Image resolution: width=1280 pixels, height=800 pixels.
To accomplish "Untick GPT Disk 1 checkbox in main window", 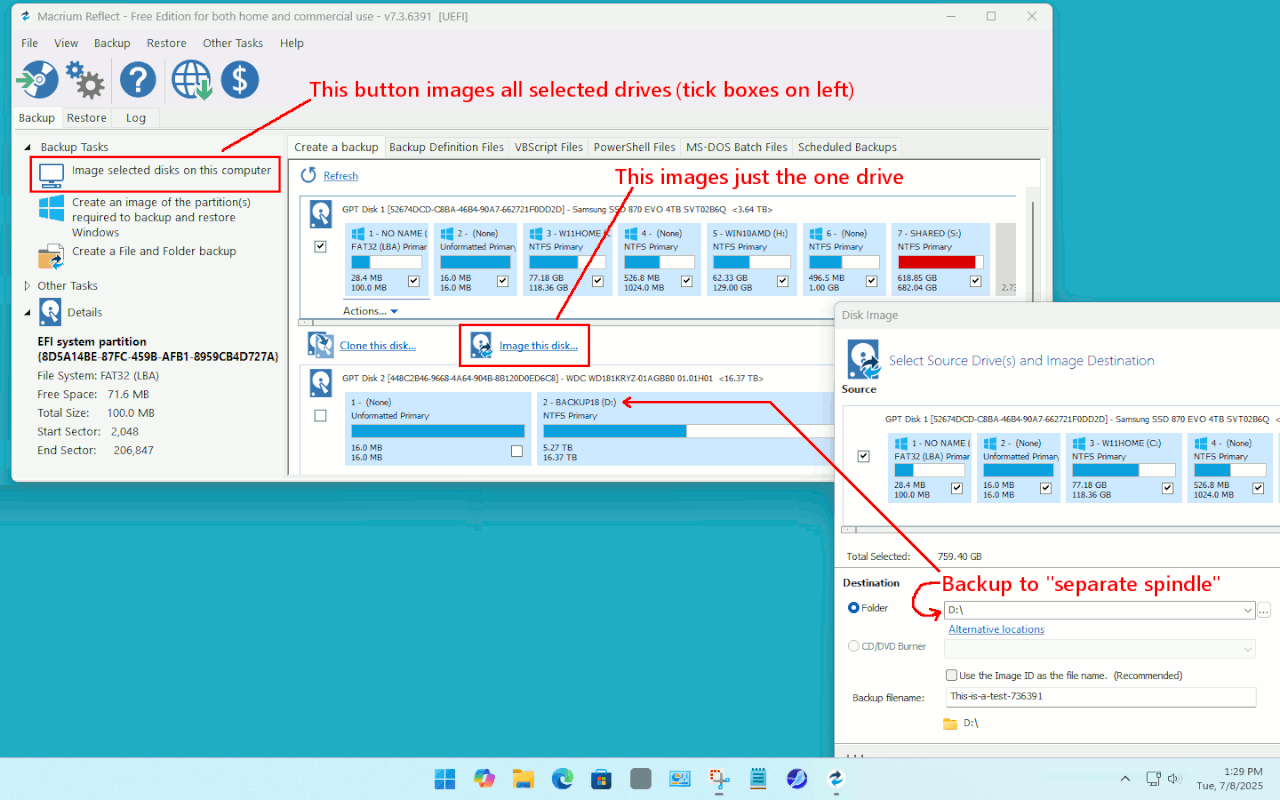I will click(320, 246).
